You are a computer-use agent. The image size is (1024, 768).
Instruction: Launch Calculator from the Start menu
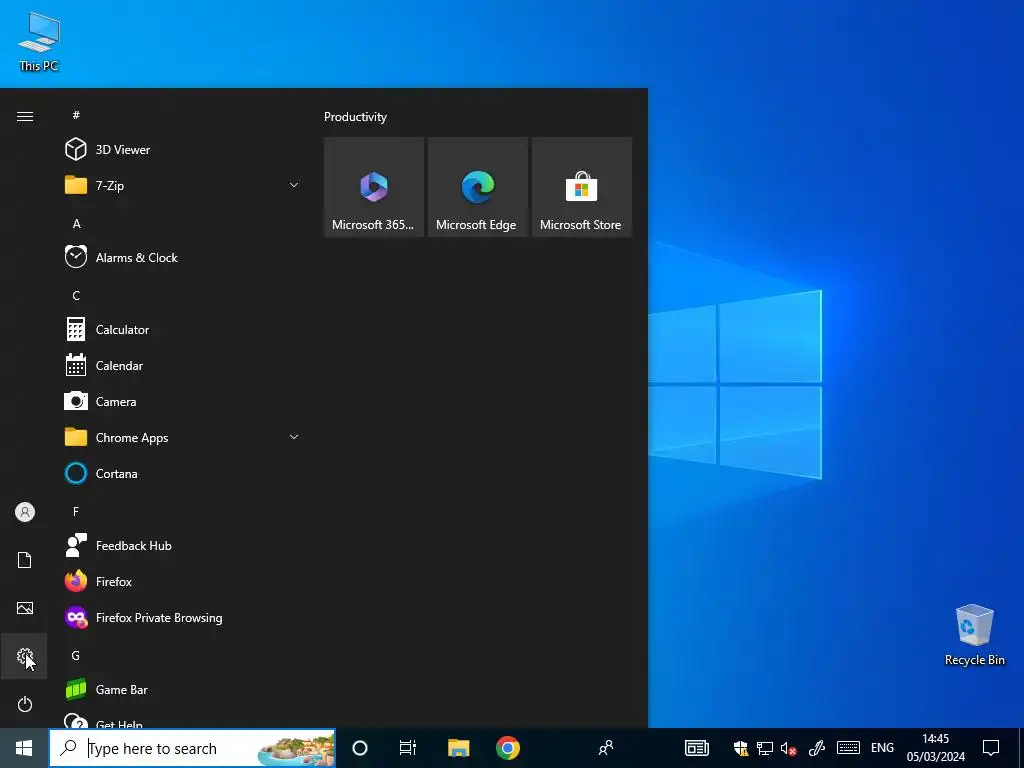(183, 329)
